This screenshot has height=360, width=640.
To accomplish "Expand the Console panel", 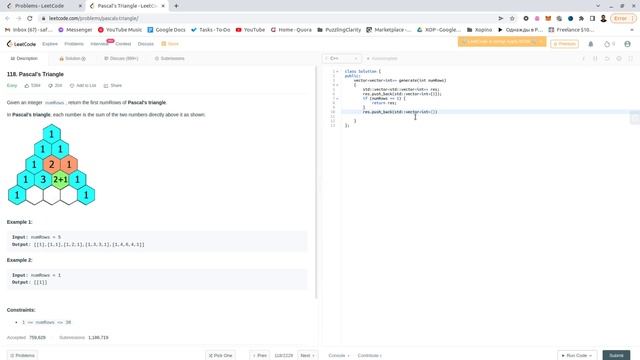I will pos(339,356).
